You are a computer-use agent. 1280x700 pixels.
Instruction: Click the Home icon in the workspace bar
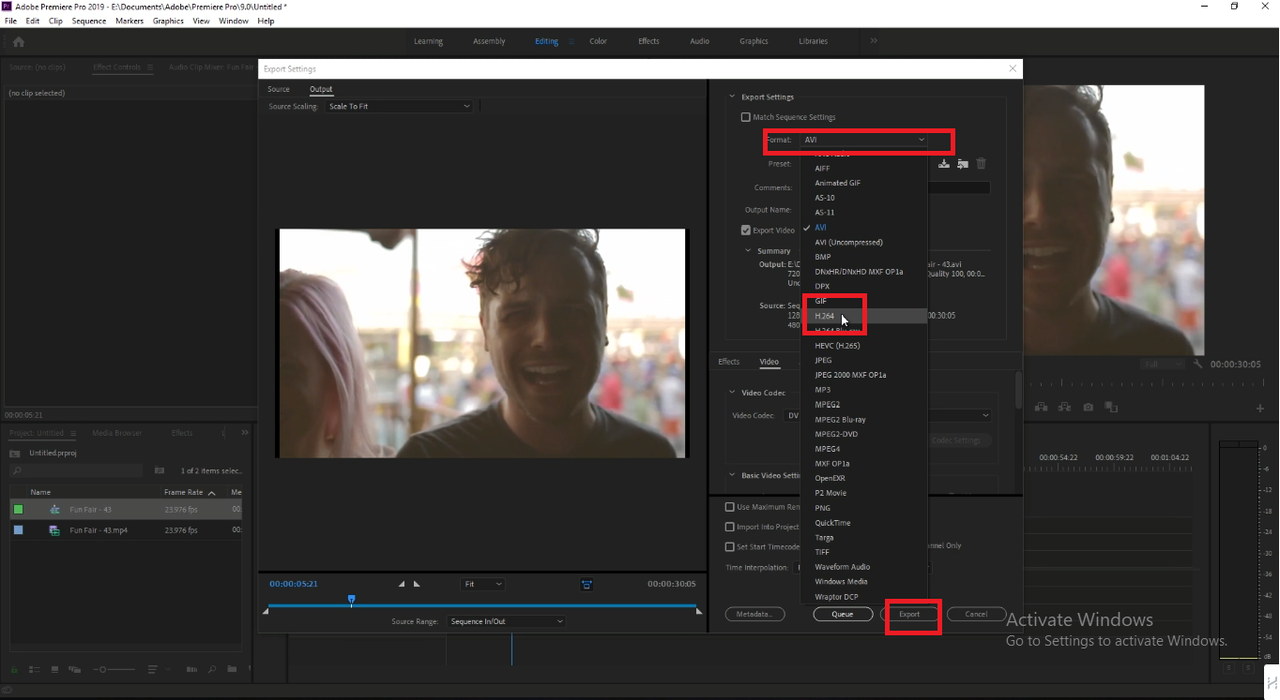pos(18,42)
